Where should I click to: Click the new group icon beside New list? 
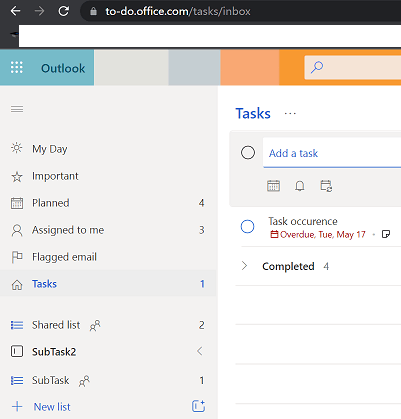click(198, 406)
